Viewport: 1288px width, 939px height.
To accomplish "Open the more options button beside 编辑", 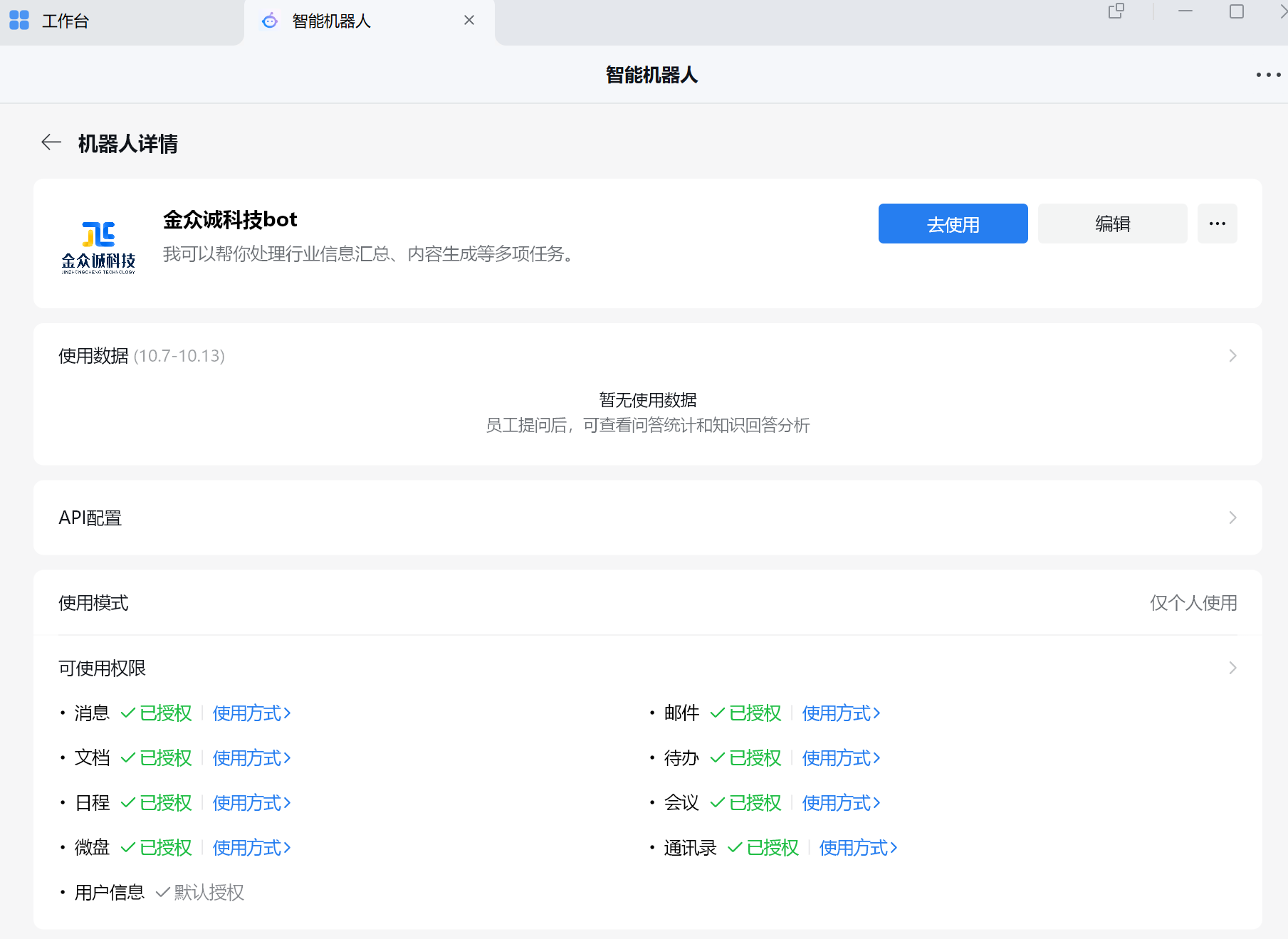I will [x=1217, y=224].
